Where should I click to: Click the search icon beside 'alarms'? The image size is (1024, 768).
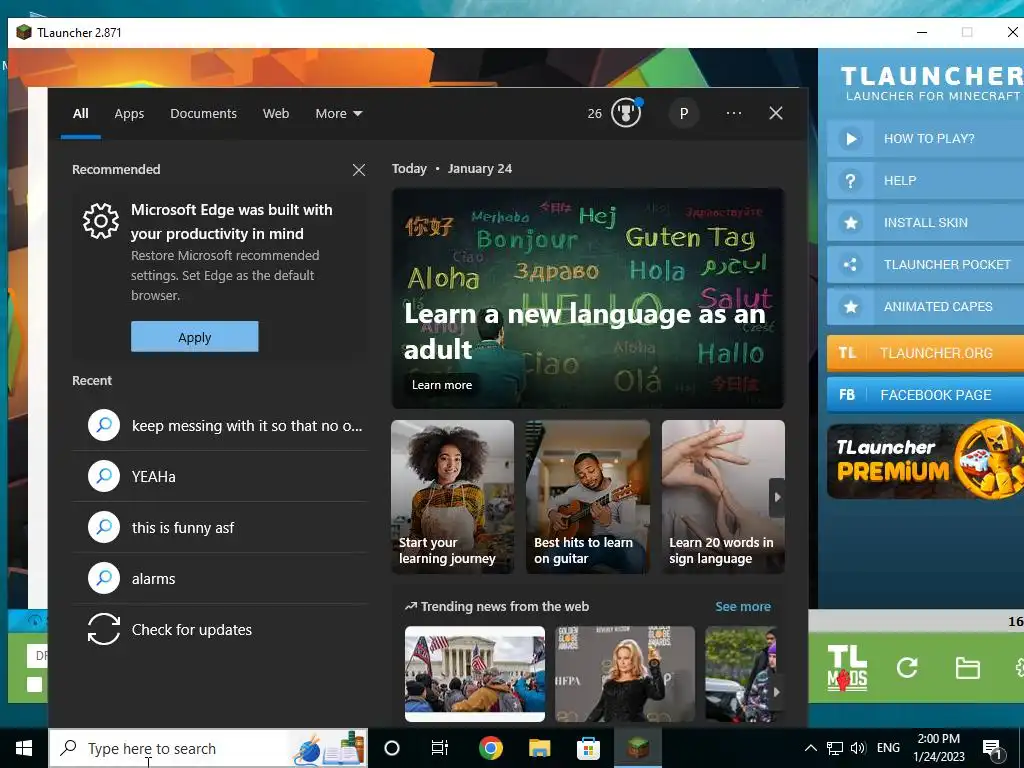[x=104, y=578]
